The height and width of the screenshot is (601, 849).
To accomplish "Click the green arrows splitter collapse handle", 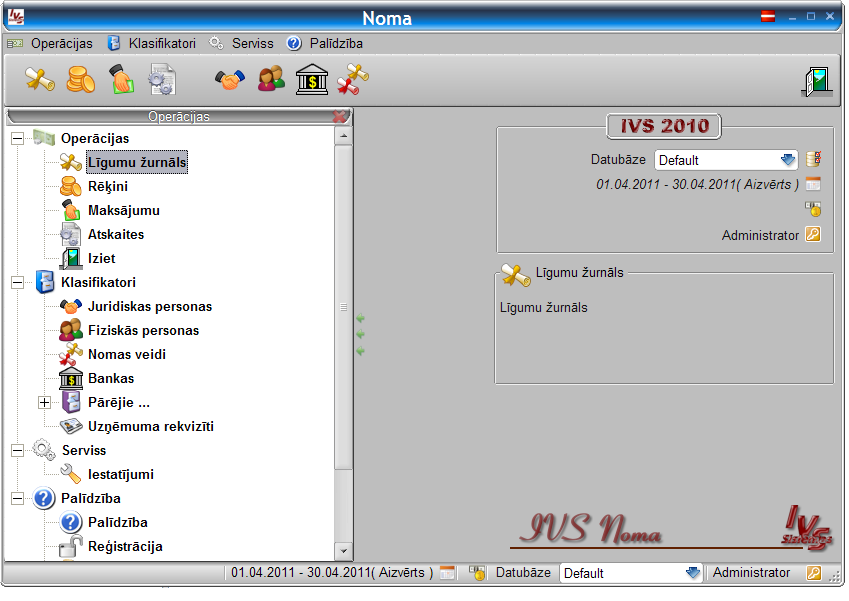I will (x=361, y=335).
